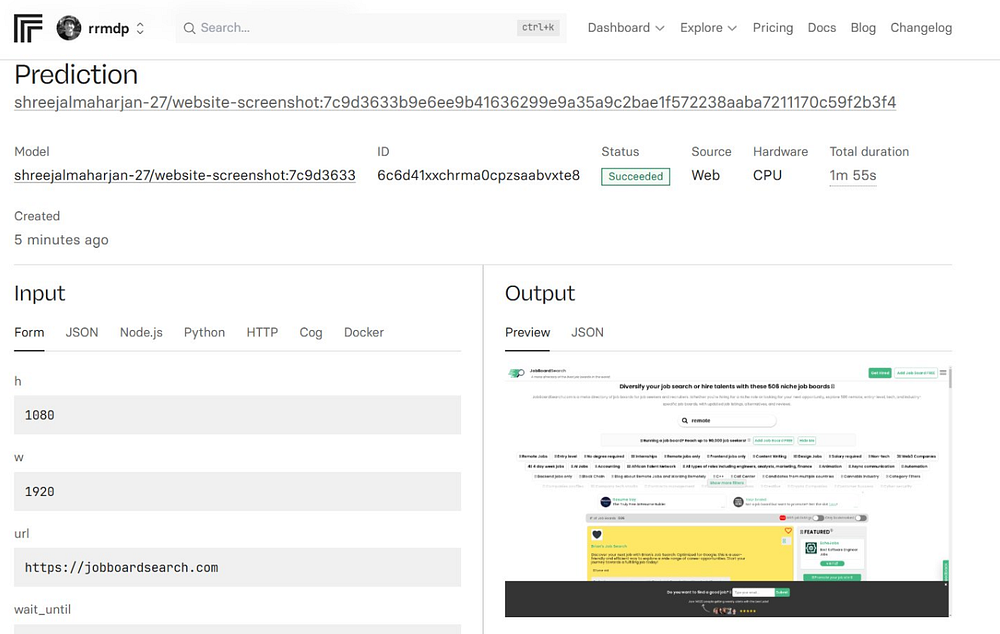The image size is (1000, 634).
Task: Open the rrmdp user avatar
Action: (x=69, y=28)
